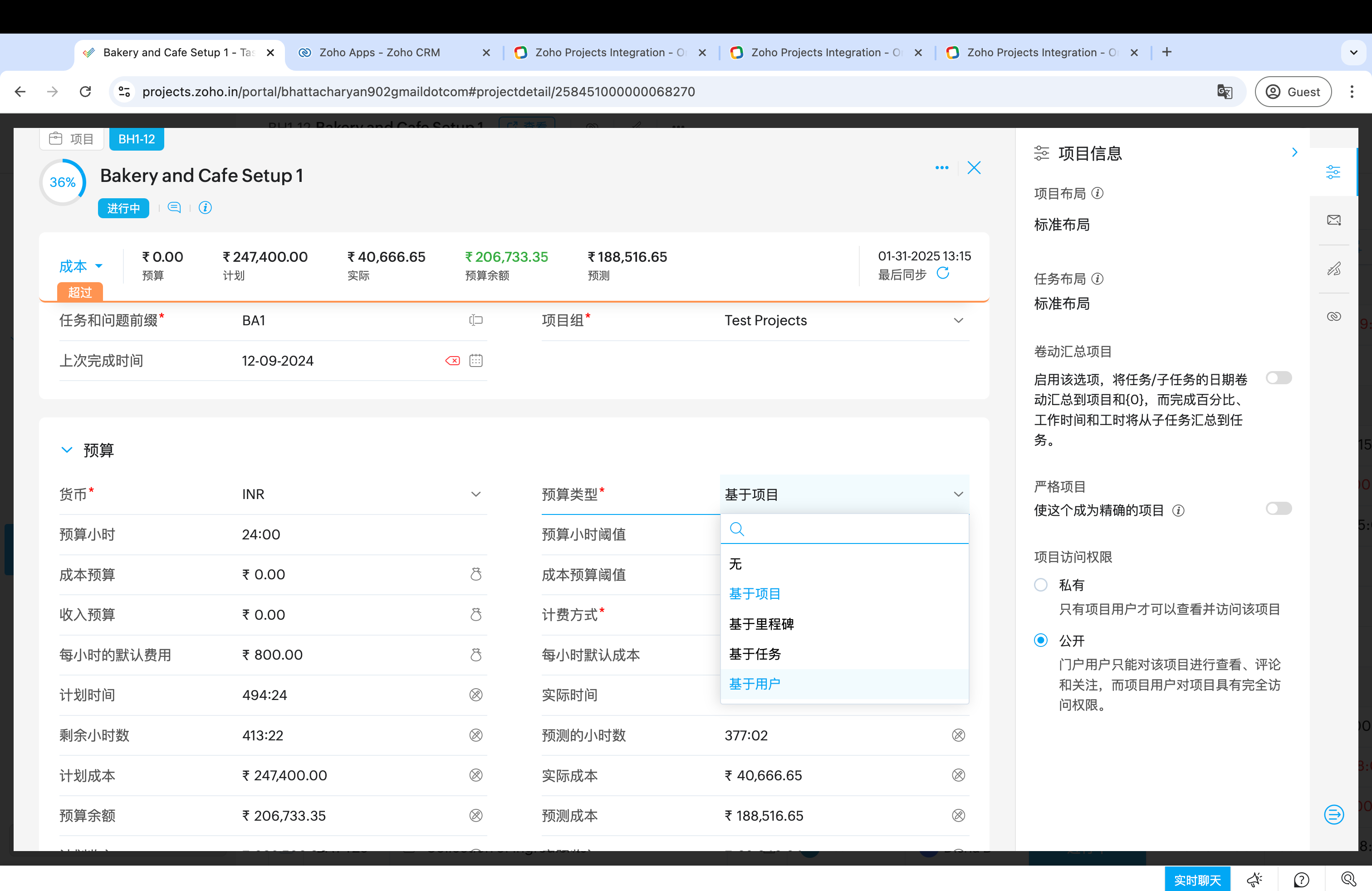Viewport: 1372px width, 891px height.
Task: Click the 实时聊天 live chat button
Action: [1197, 880]
